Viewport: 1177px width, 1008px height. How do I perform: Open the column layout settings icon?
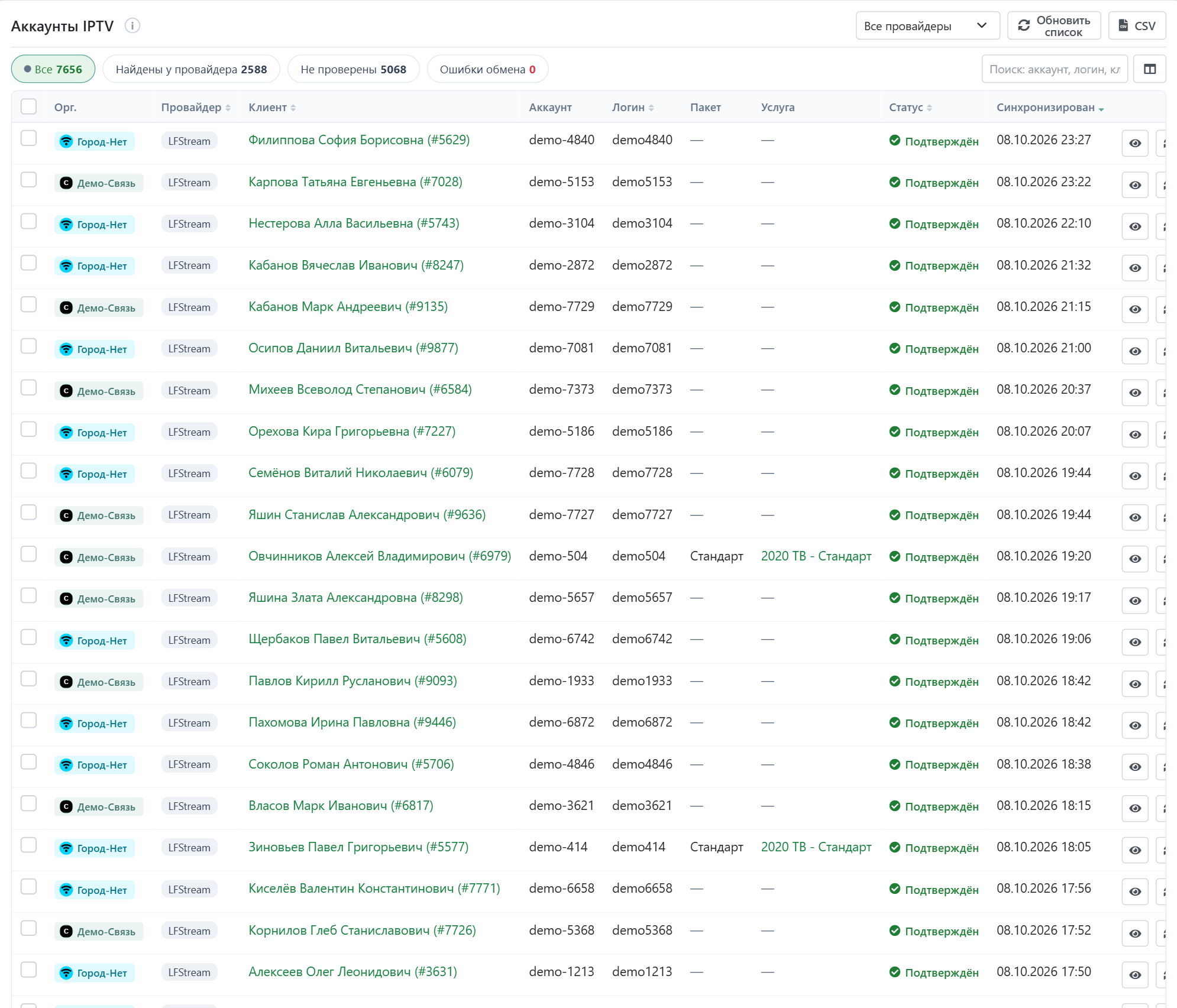point(1149,69)
